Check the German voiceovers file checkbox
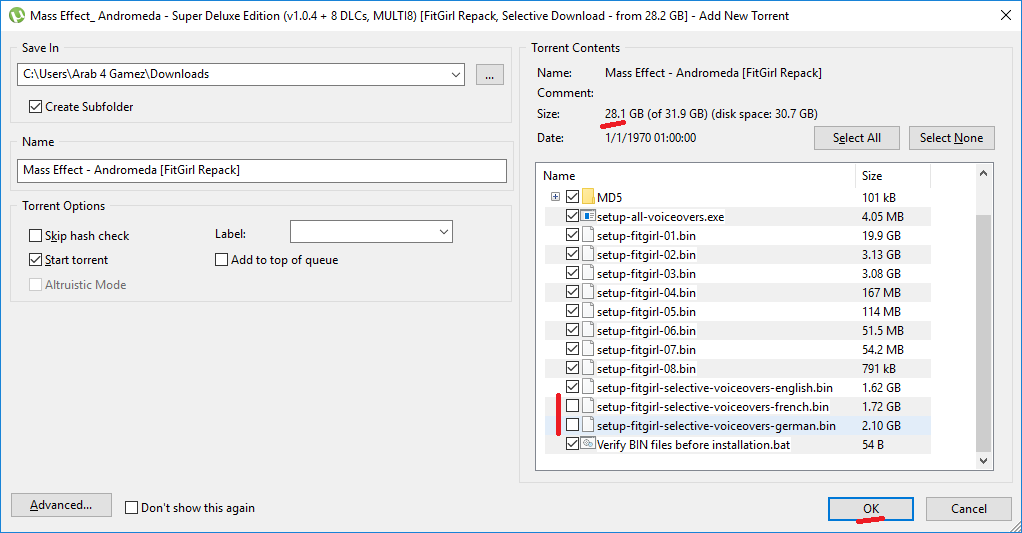 coord(572,425)
